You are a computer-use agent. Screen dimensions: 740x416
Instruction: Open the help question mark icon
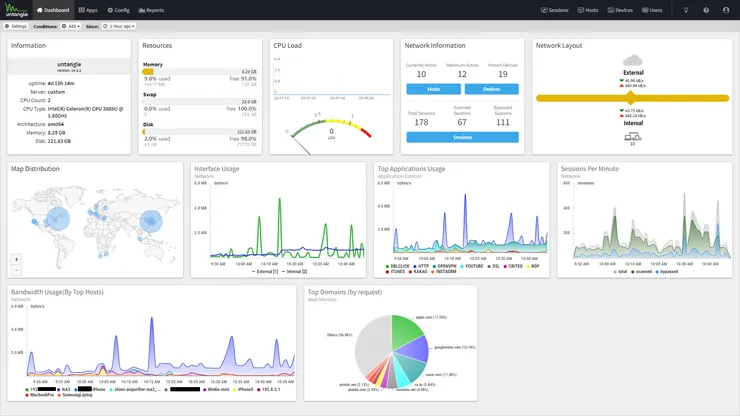[x=706, y=10]
